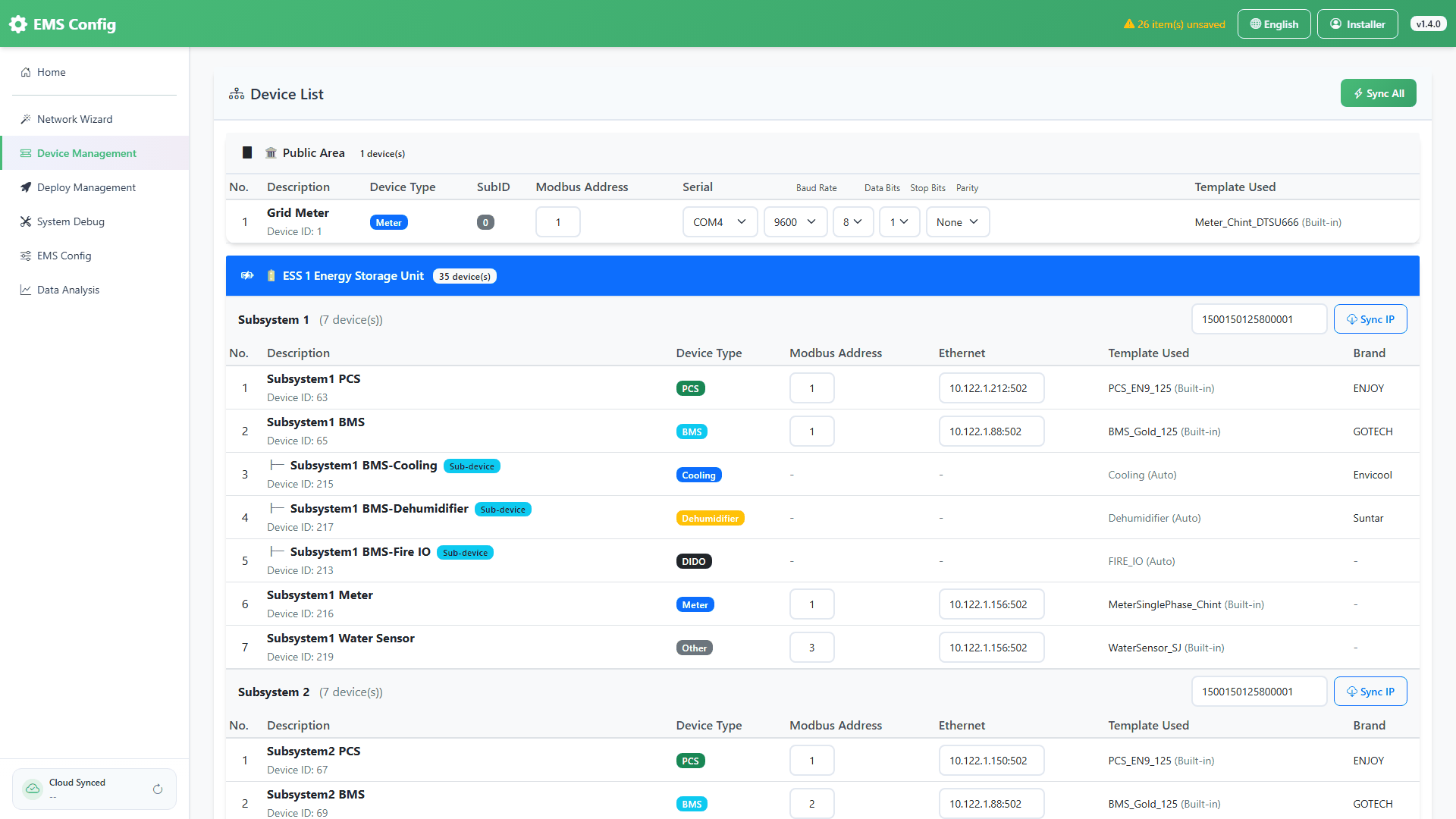1456x819 pixels.
Task: Switch language via the English button
Action: coord(1274,24)
